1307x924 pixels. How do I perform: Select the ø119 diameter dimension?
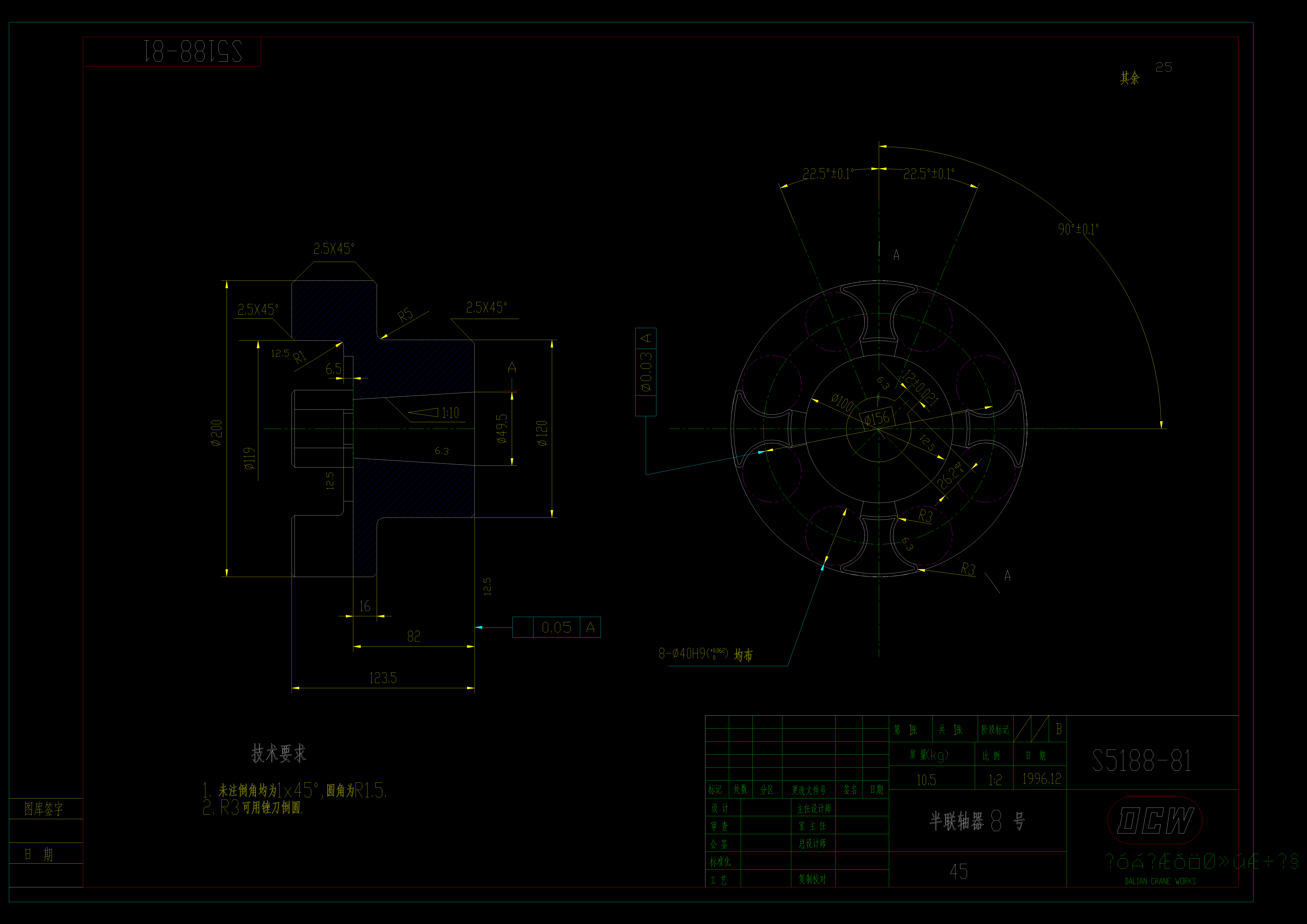249,458
